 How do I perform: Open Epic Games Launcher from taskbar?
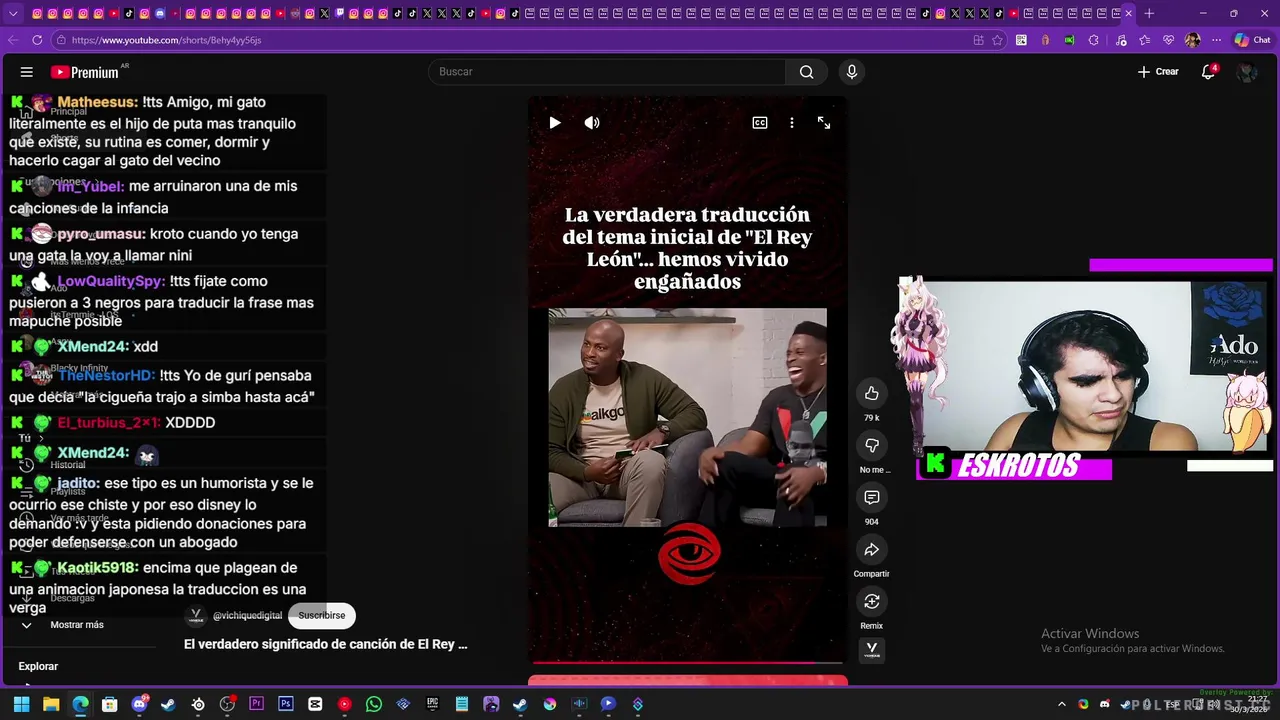pyautogui.click(x=432, y=704)
